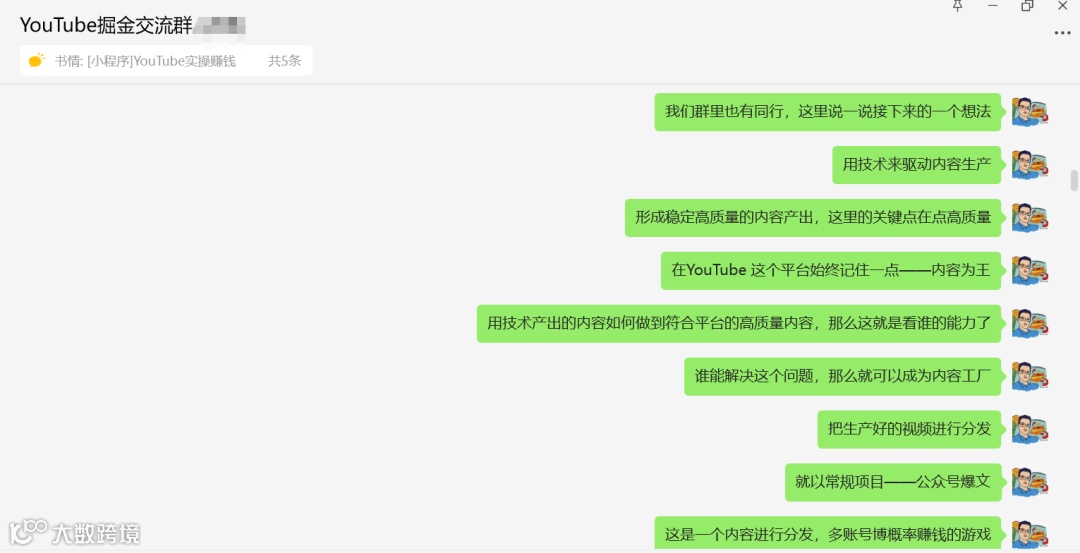Restore down the chat window
The width and height of the screenshot is (1080, 553).
(x=1027, y=6)
